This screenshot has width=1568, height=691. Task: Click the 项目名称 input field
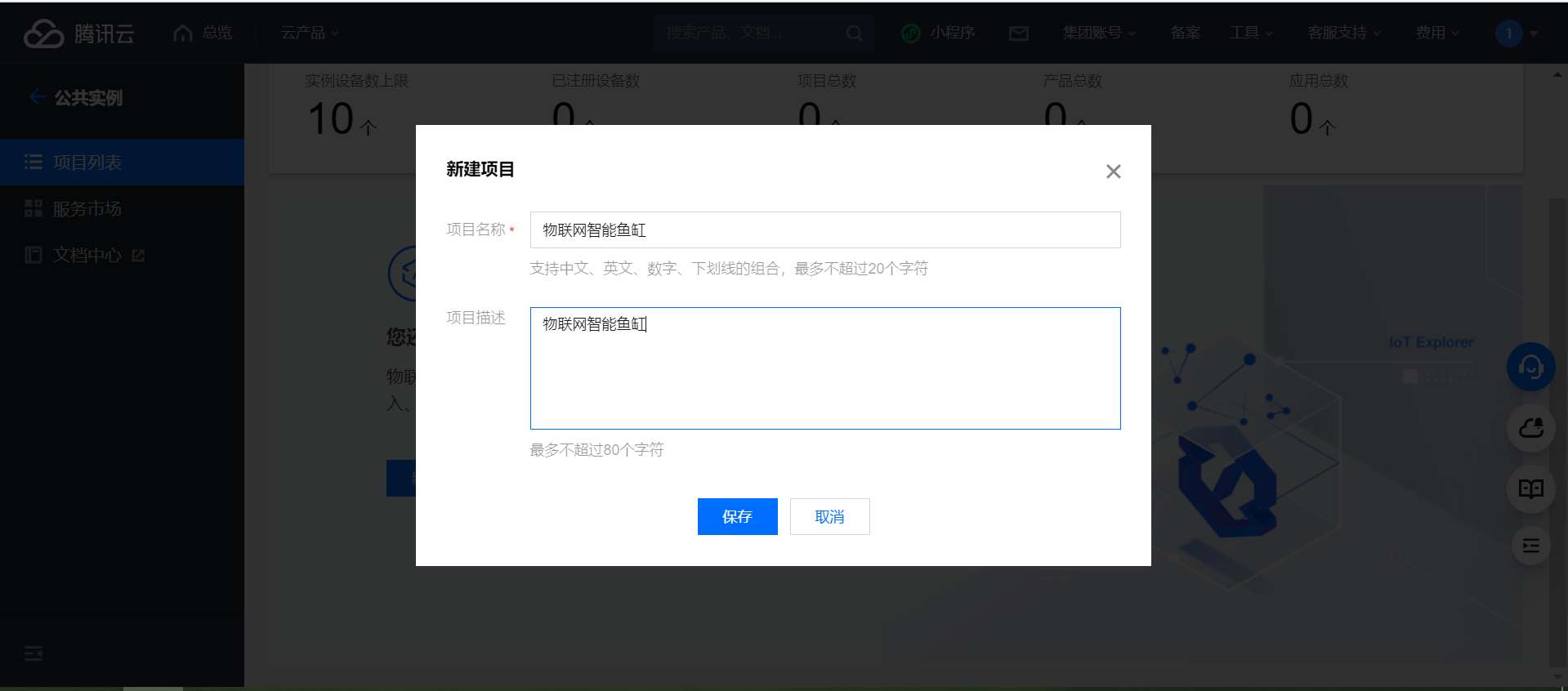pos(825,230)
